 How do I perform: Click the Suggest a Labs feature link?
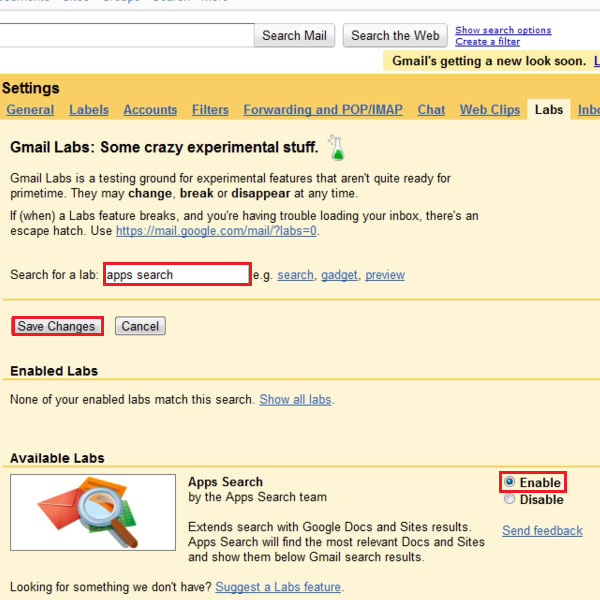point(278,587)
